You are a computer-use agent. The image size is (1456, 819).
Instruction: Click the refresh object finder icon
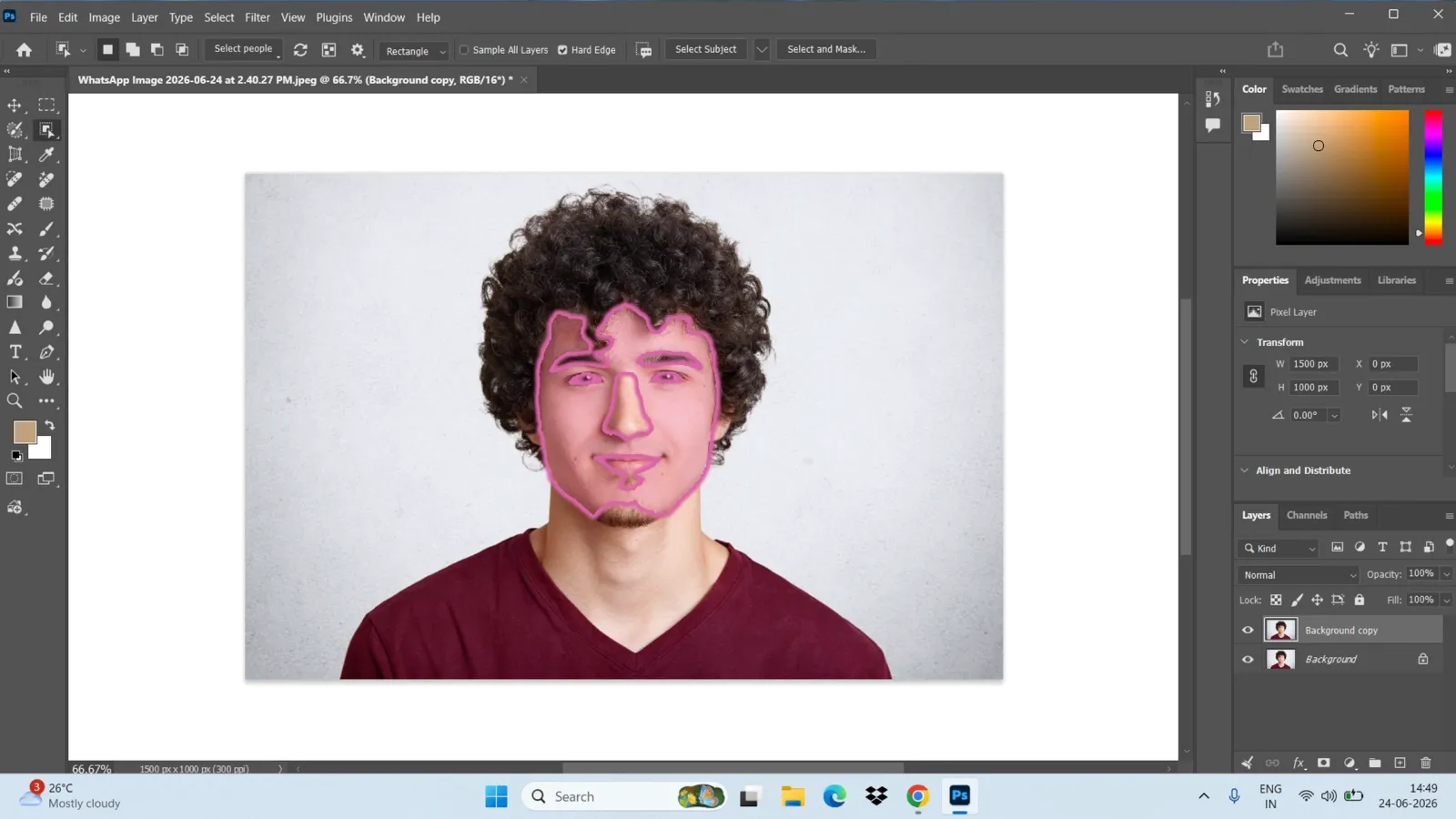(300, 50)
